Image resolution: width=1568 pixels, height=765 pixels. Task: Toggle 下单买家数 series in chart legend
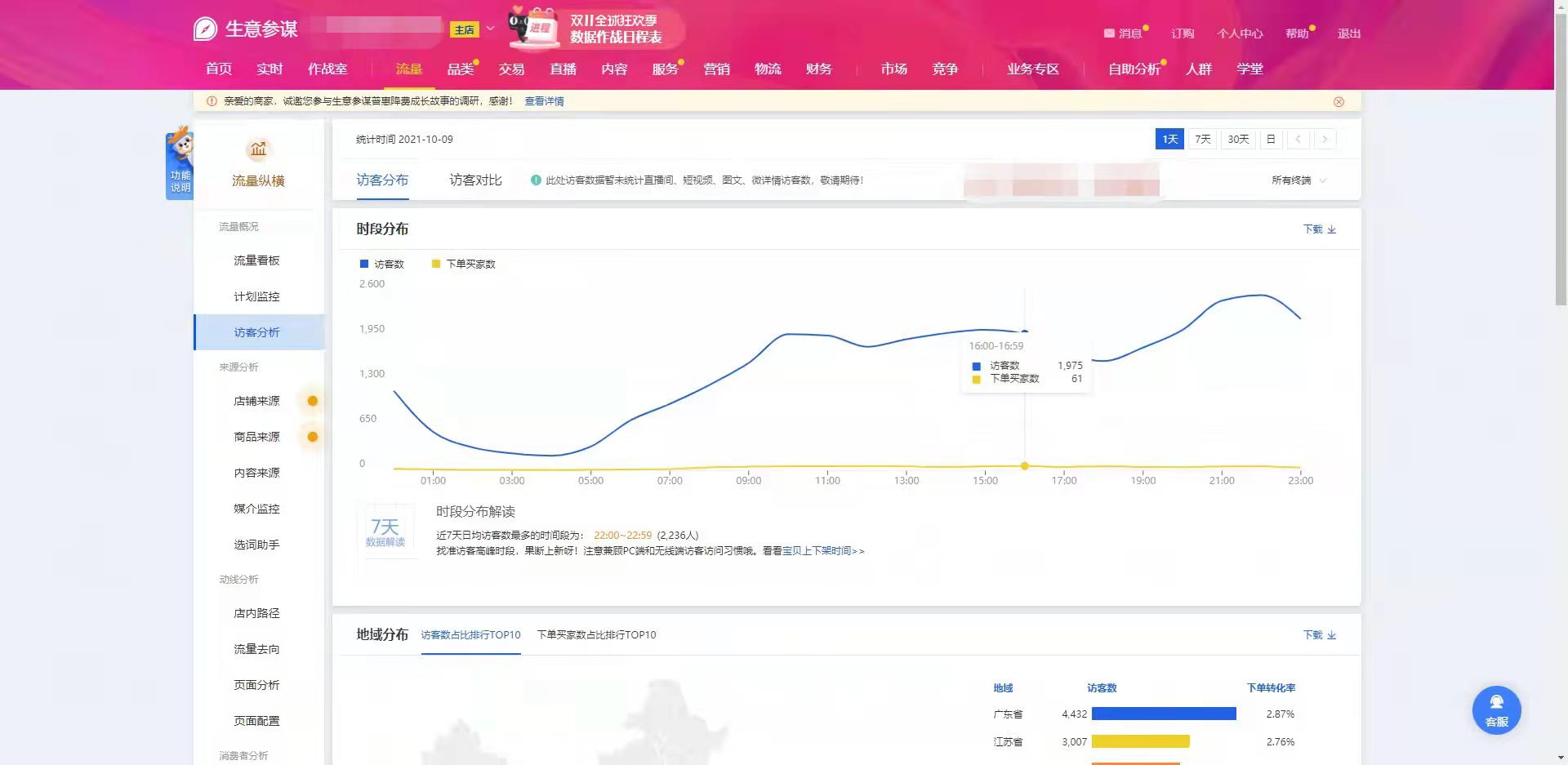click(463, 265)
